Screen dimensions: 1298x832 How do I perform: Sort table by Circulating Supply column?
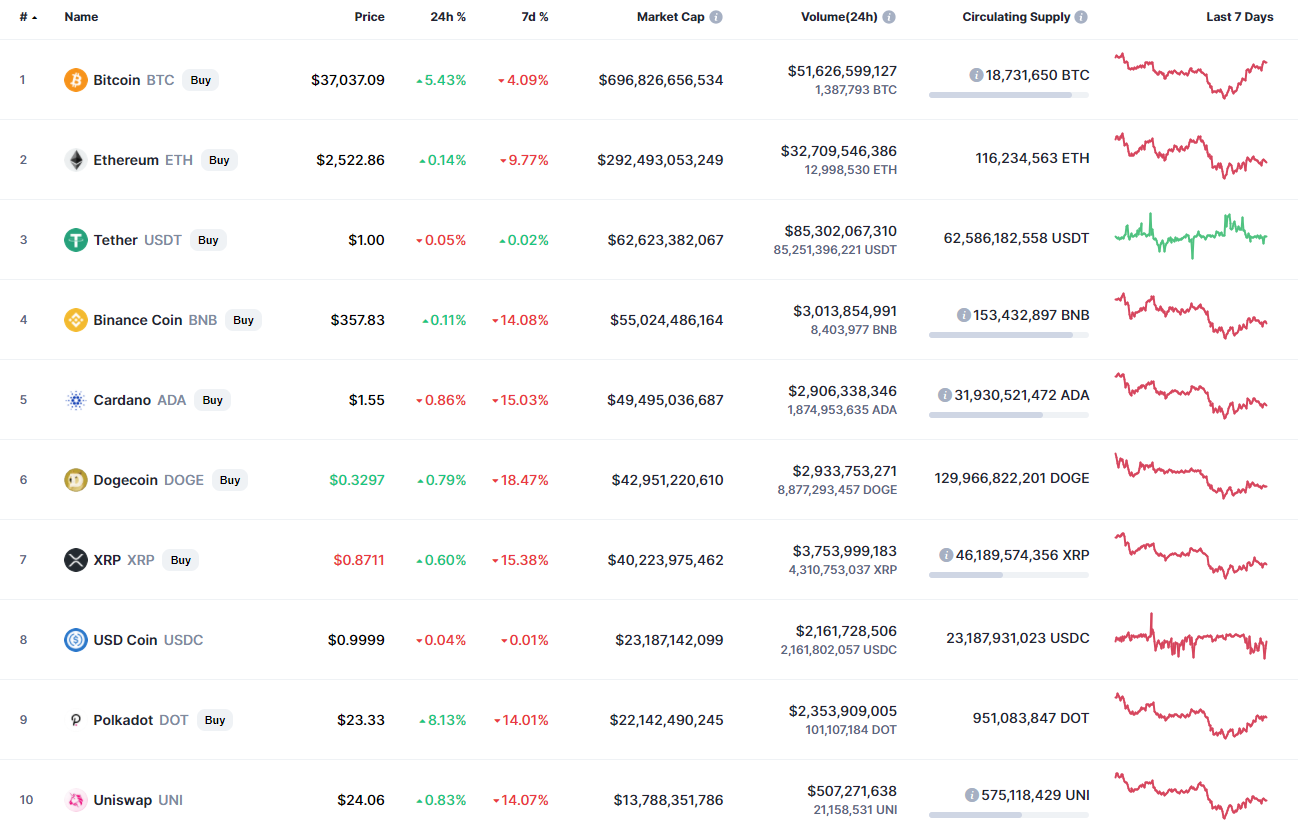coord(1016,17)
